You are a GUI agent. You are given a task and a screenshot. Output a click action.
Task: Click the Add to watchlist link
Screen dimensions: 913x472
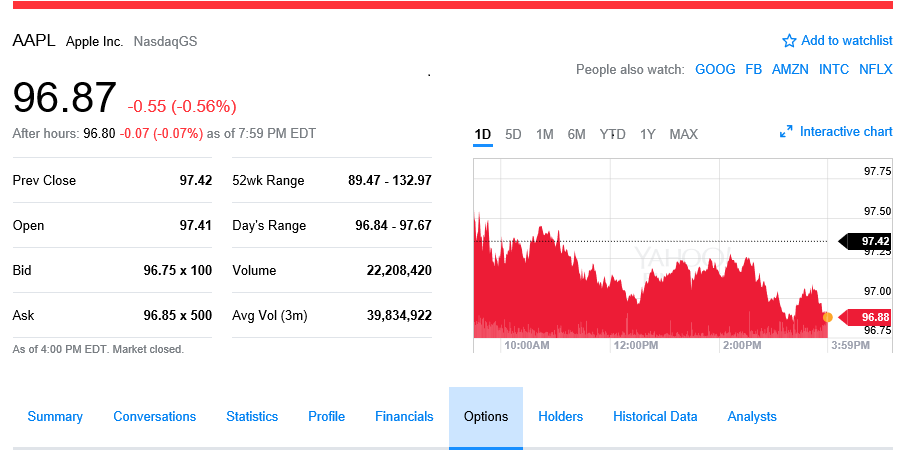(847, 41)
